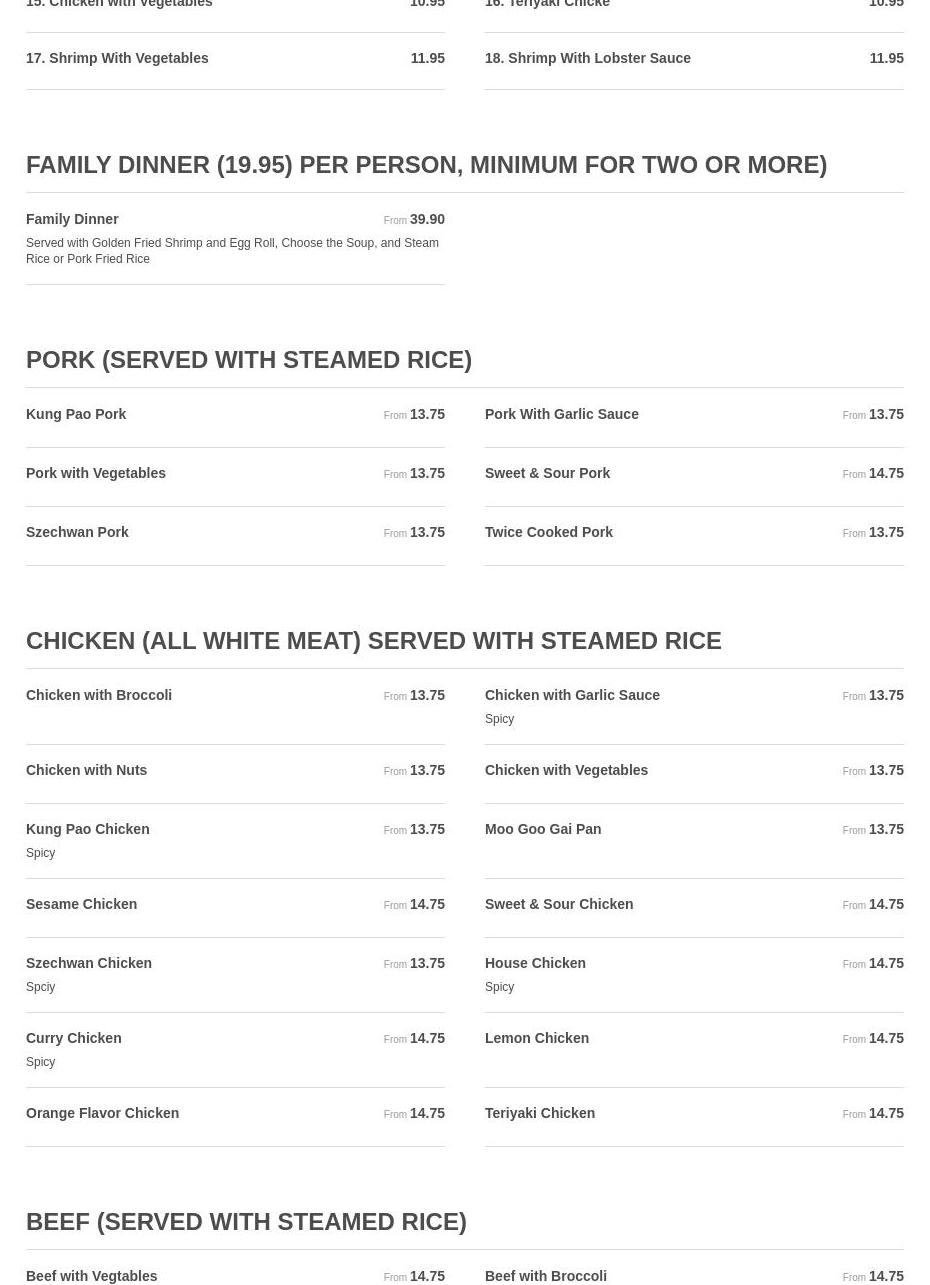Choose Pork With Garlic Sauce
The image size is (930, 1285).
(x=694, y=418)
